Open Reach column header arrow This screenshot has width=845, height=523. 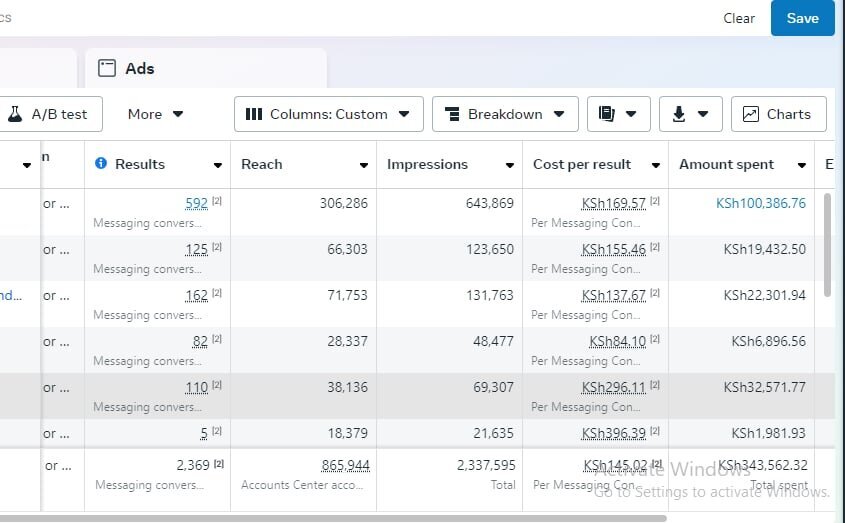tap(364, 165)
